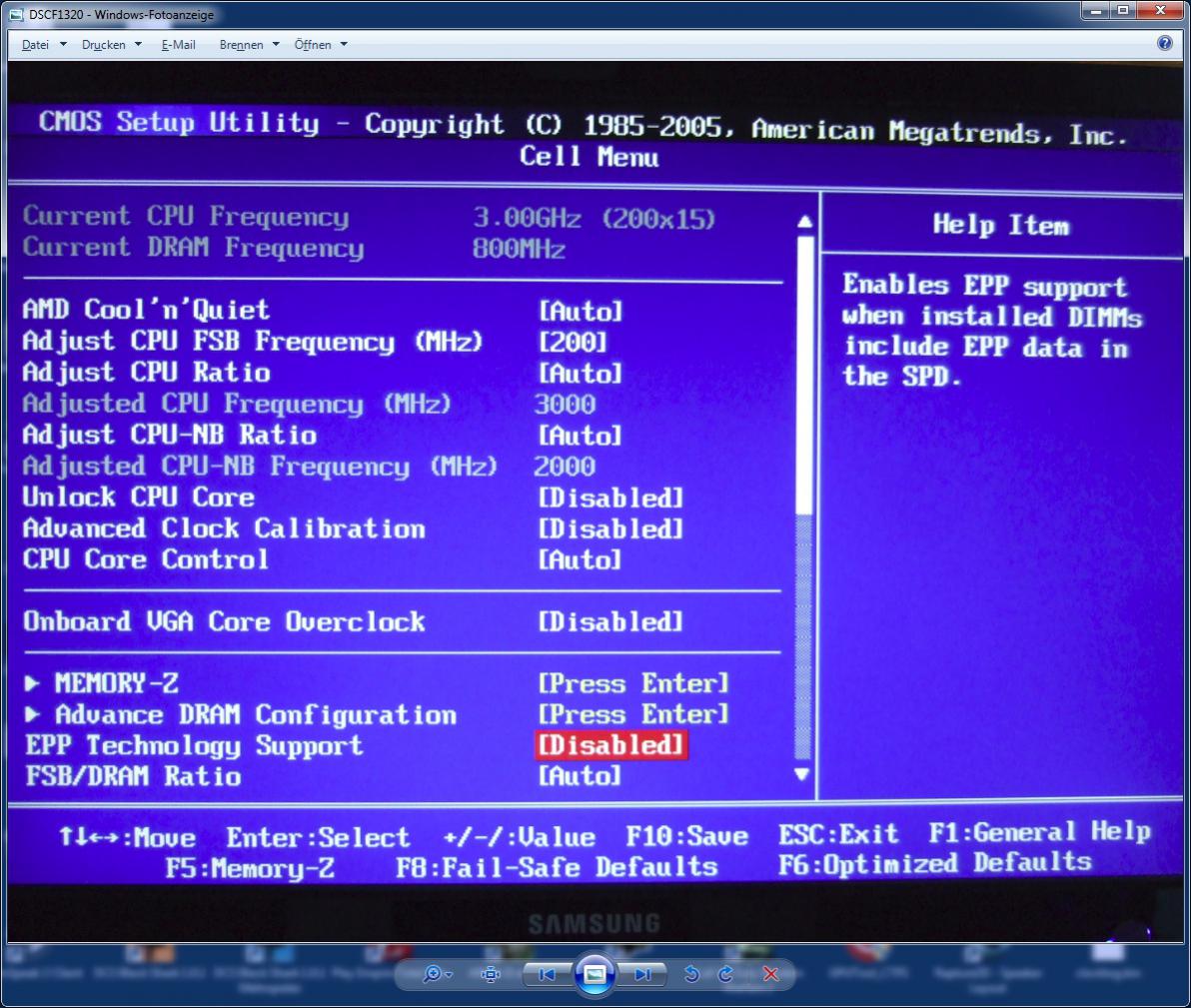The height and width of the screenshot is (1008, 1191).
Task: Open the Brennen menu
Action: click(249, 45)
